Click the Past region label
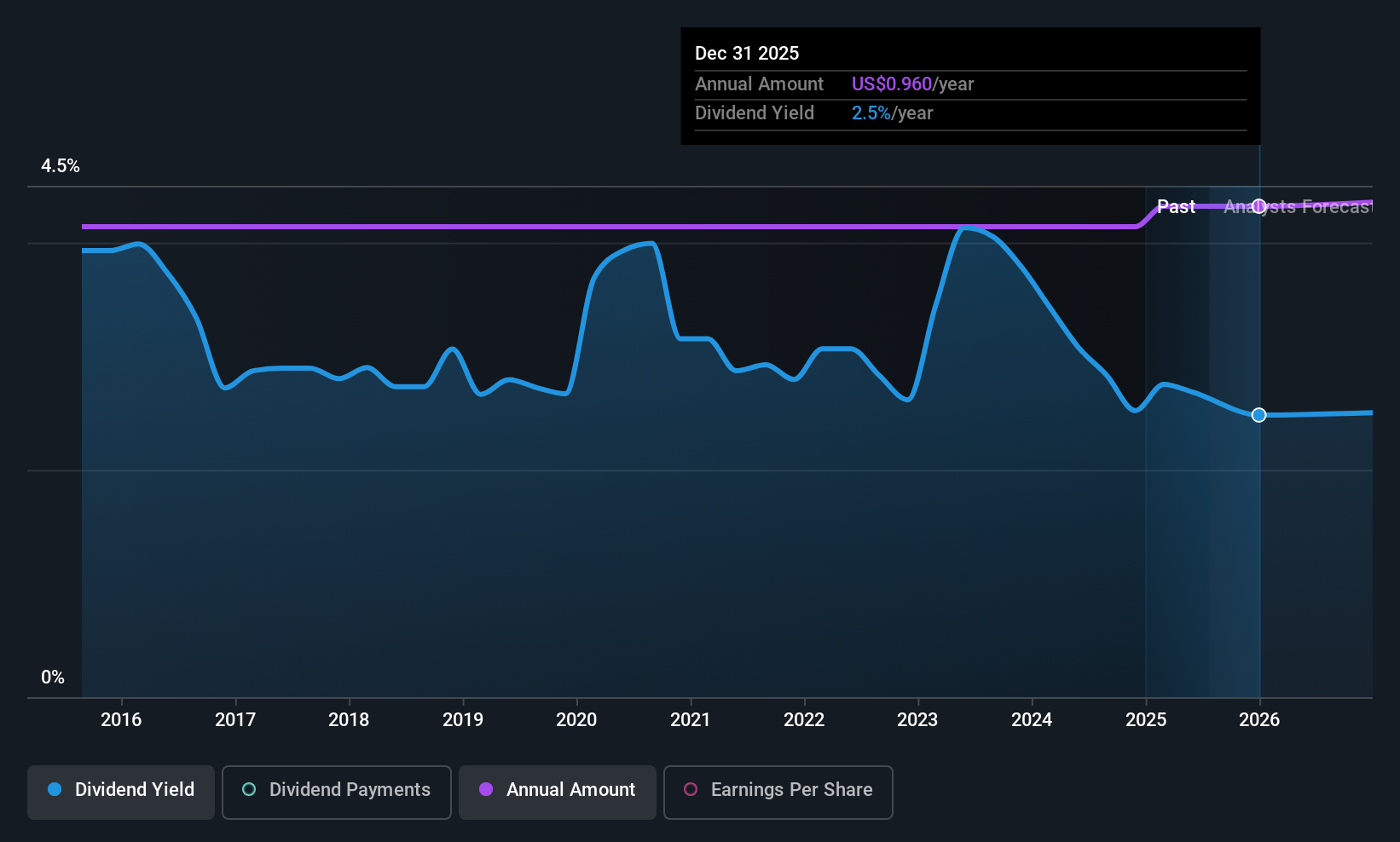This screenshot has height=842, width=1400. (x=1176, y=206)
